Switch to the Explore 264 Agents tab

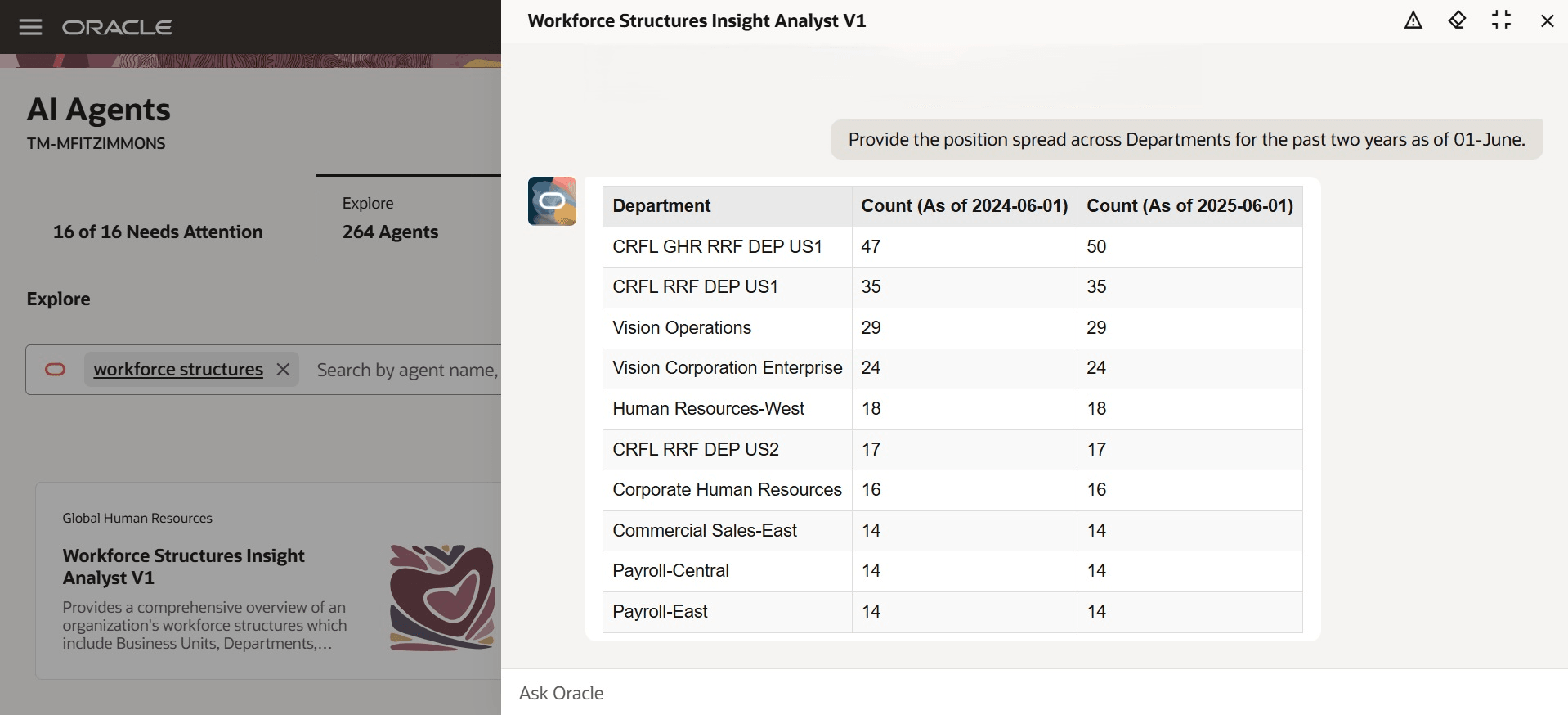(x=391, y=219)
